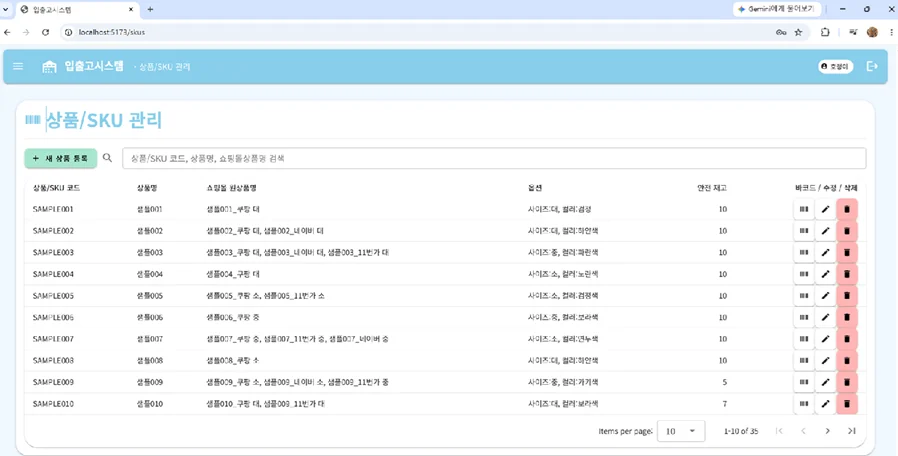This screenshot has width=898, height=456.
Task: Jump to the last page
Action: coord(852,431)
